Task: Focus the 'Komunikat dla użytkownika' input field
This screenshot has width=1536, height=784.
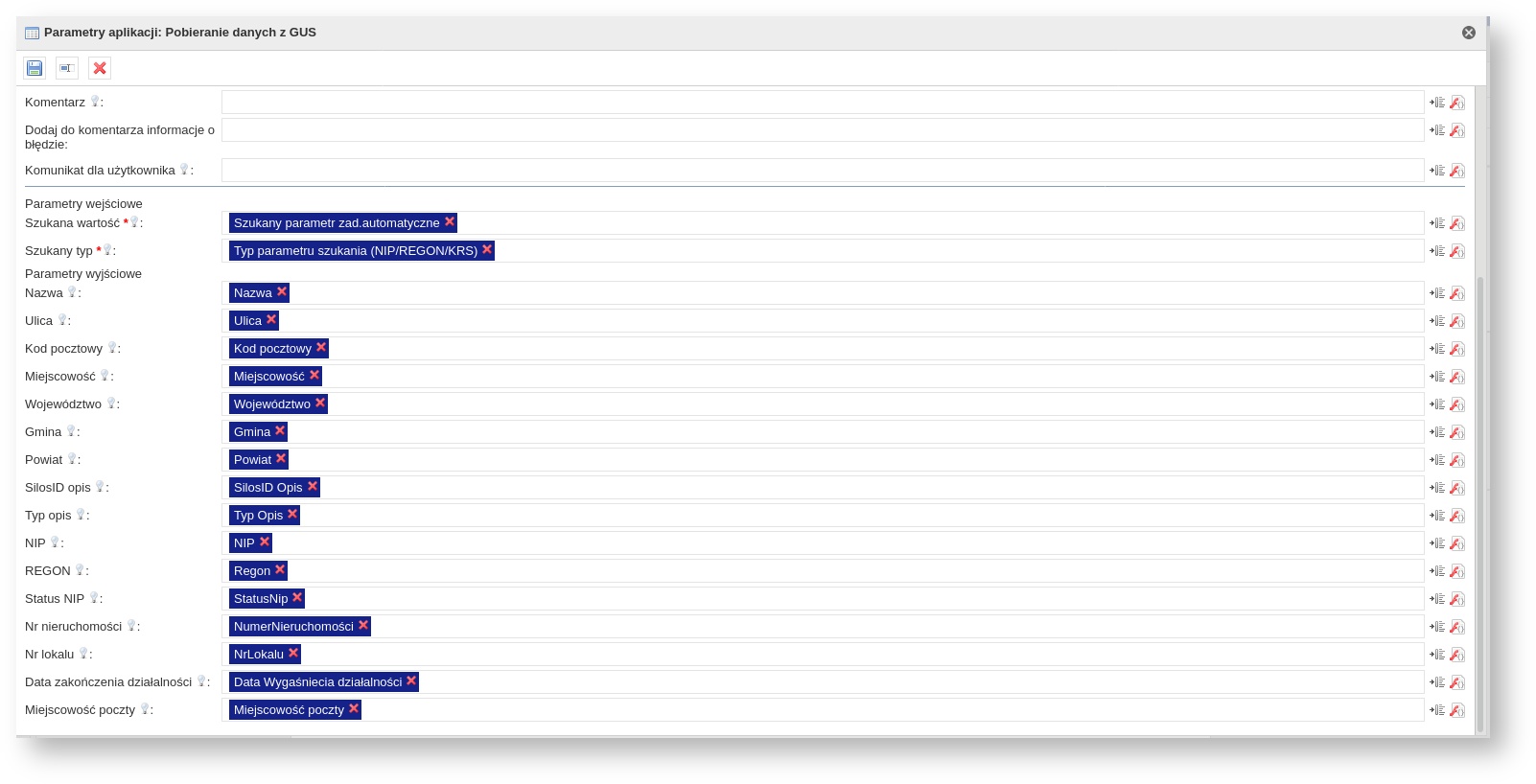Action: click(x=822, y=171)
